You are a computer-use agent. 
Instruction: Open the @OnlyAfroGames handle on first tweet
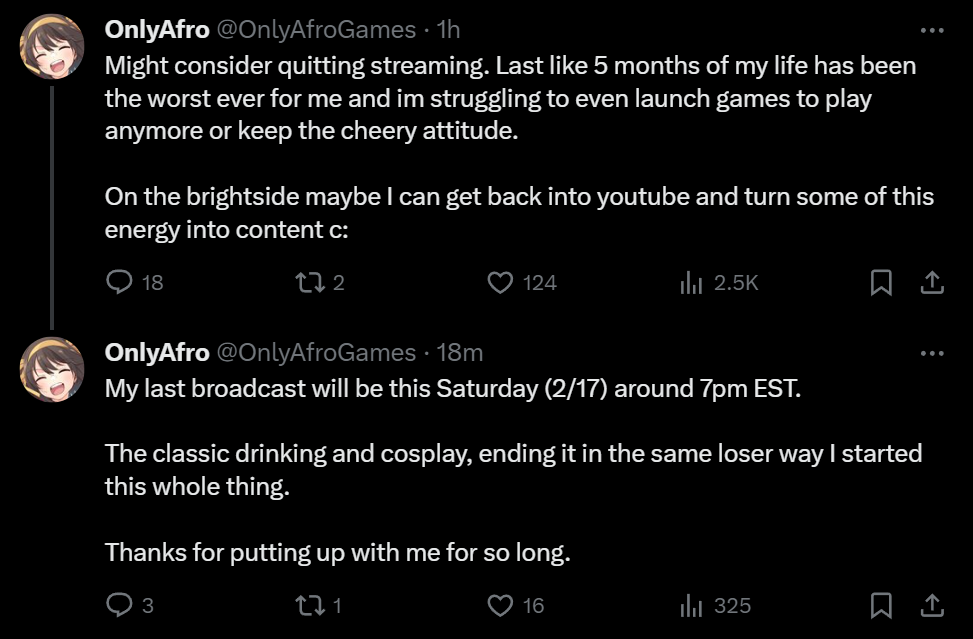[x=316, y=30]
